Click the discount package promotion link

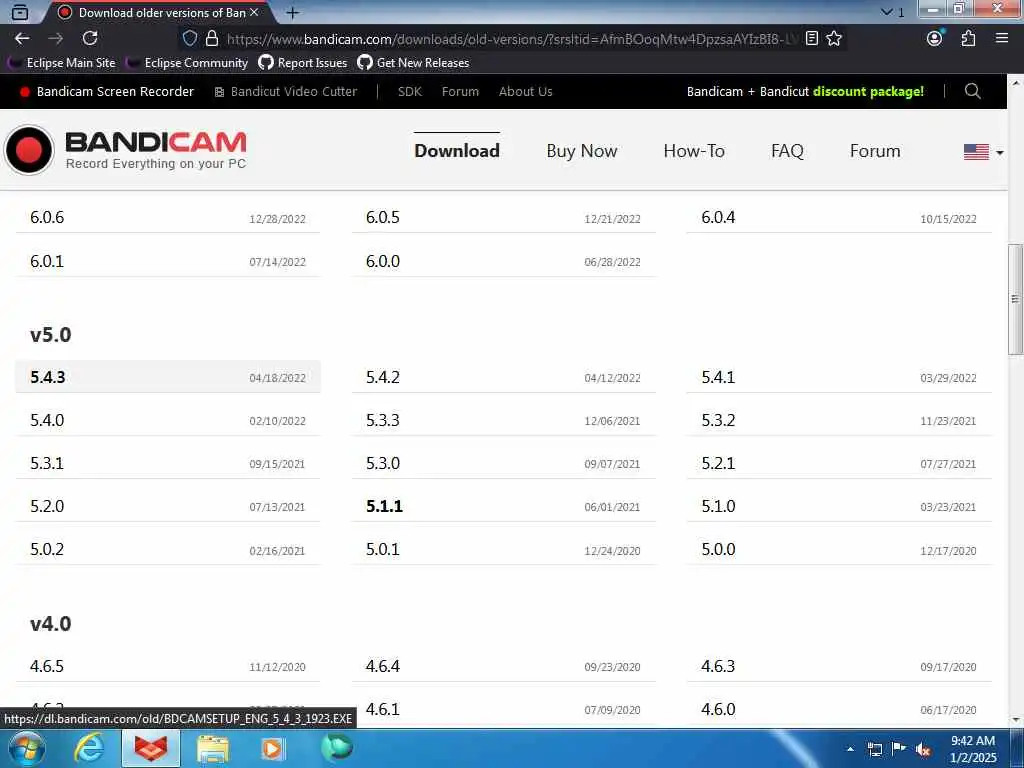(805, 91)
